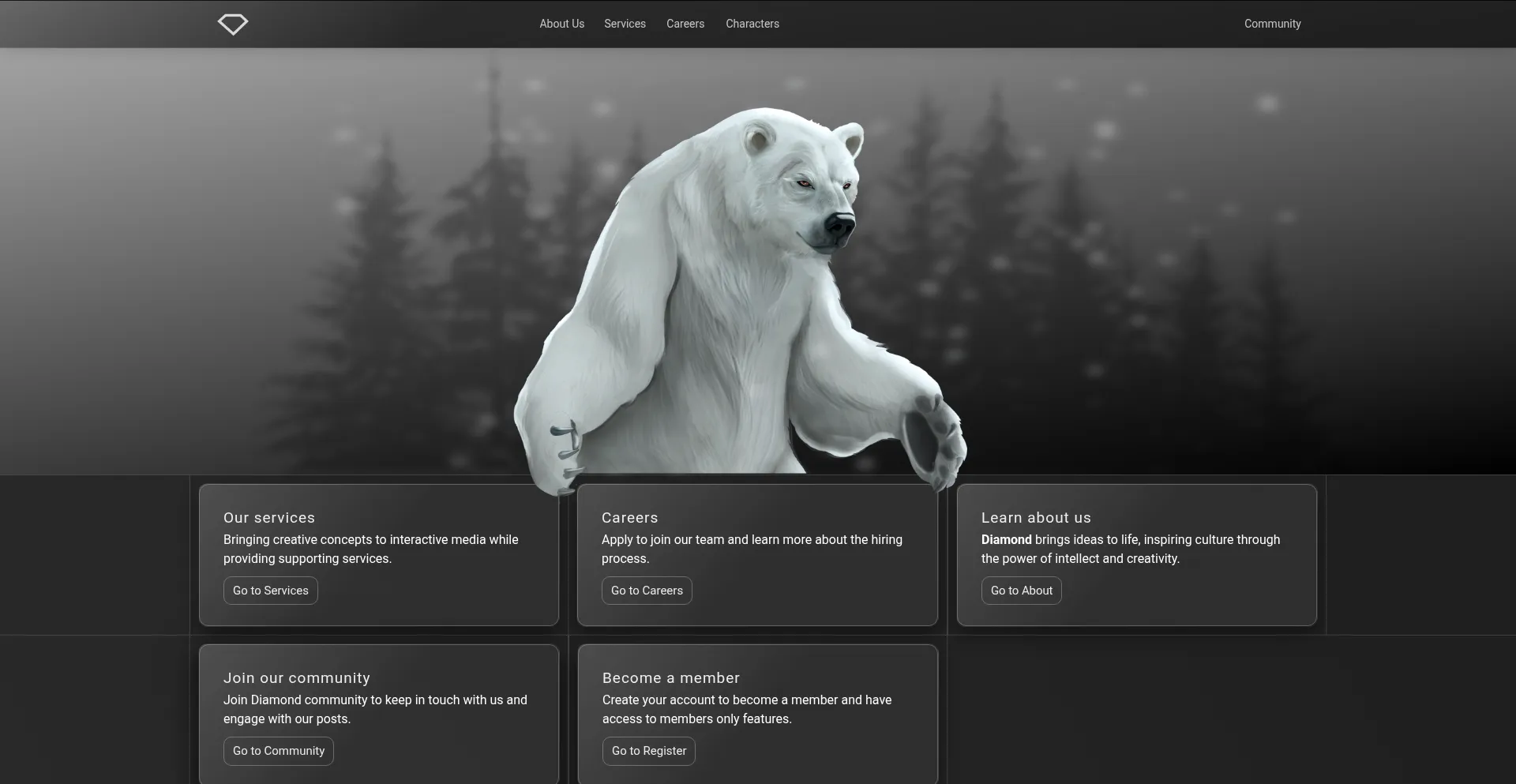Open the Community link in header

(x=1273, y=24)
